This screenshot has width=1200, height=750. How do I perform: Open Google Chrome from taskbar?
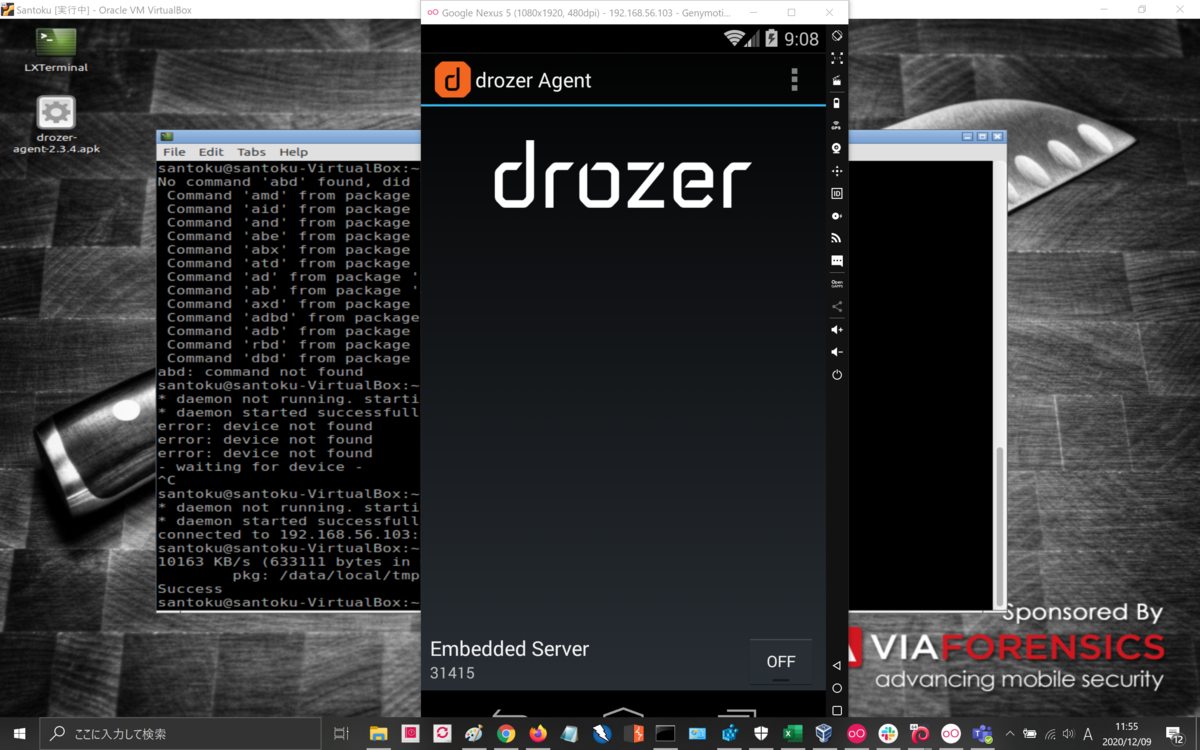pyautogui.click(x=506, y=734)
